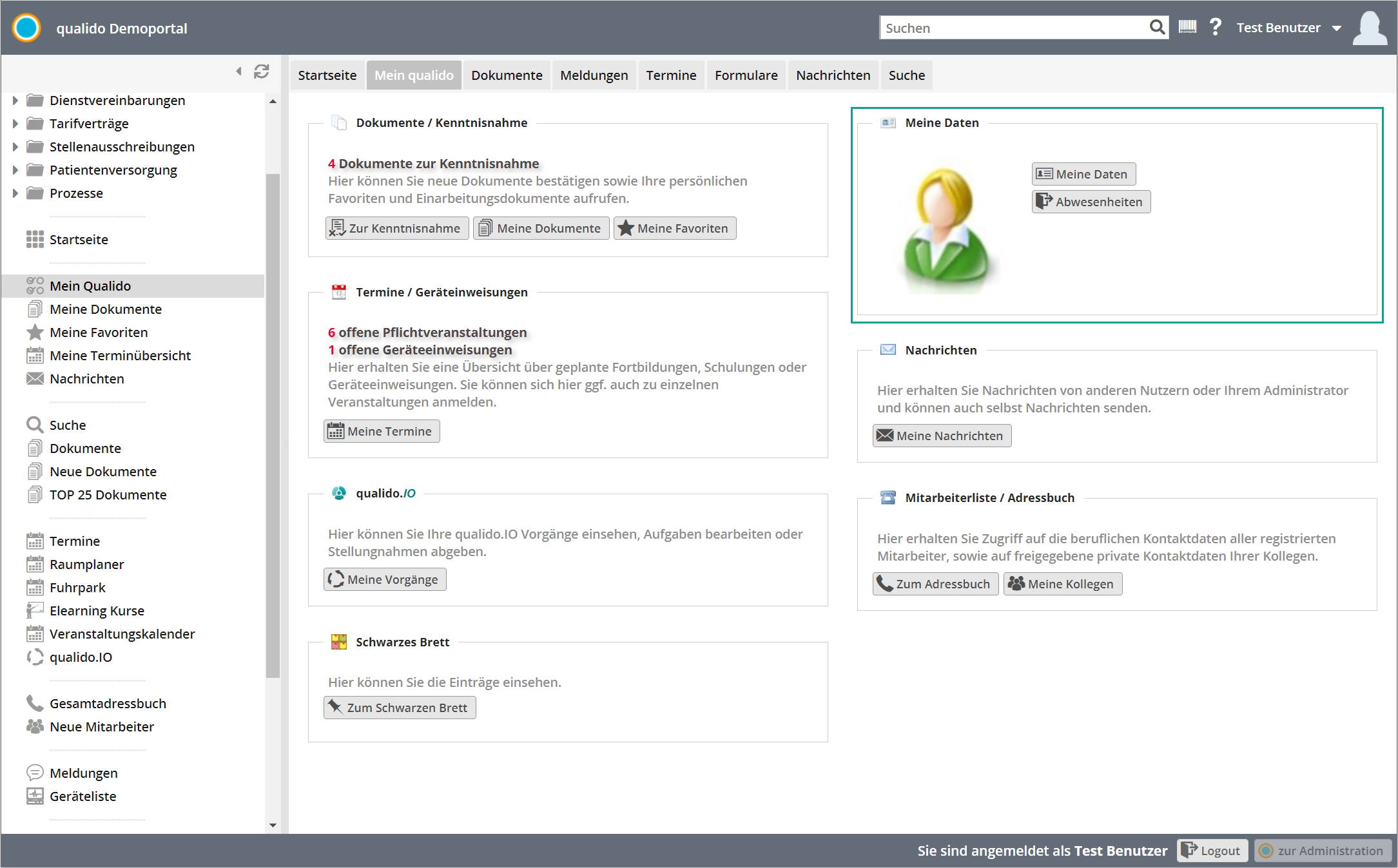This screenshot has width=1398, height=868.
Task: Open Zum Schwarzen Brett button
Action: coord(400,708)
